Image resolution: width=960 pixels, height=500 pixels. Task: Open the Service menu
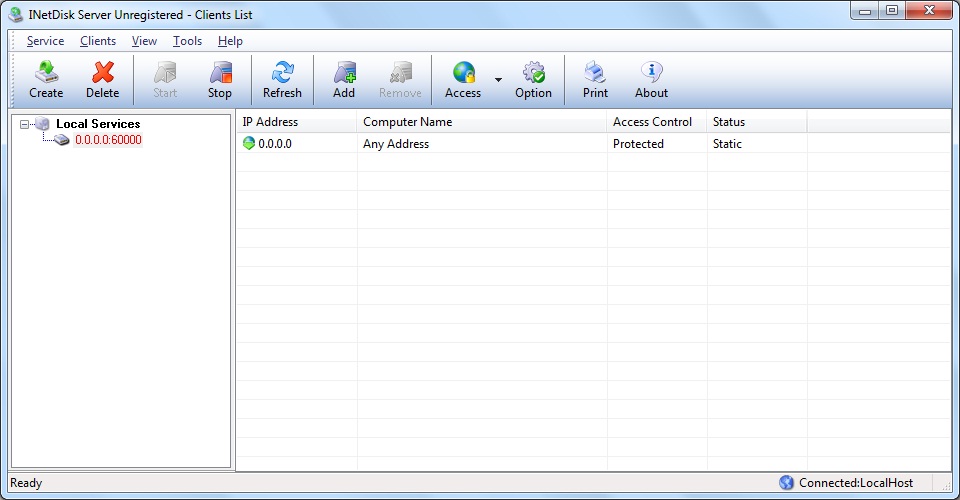point(45,41)
